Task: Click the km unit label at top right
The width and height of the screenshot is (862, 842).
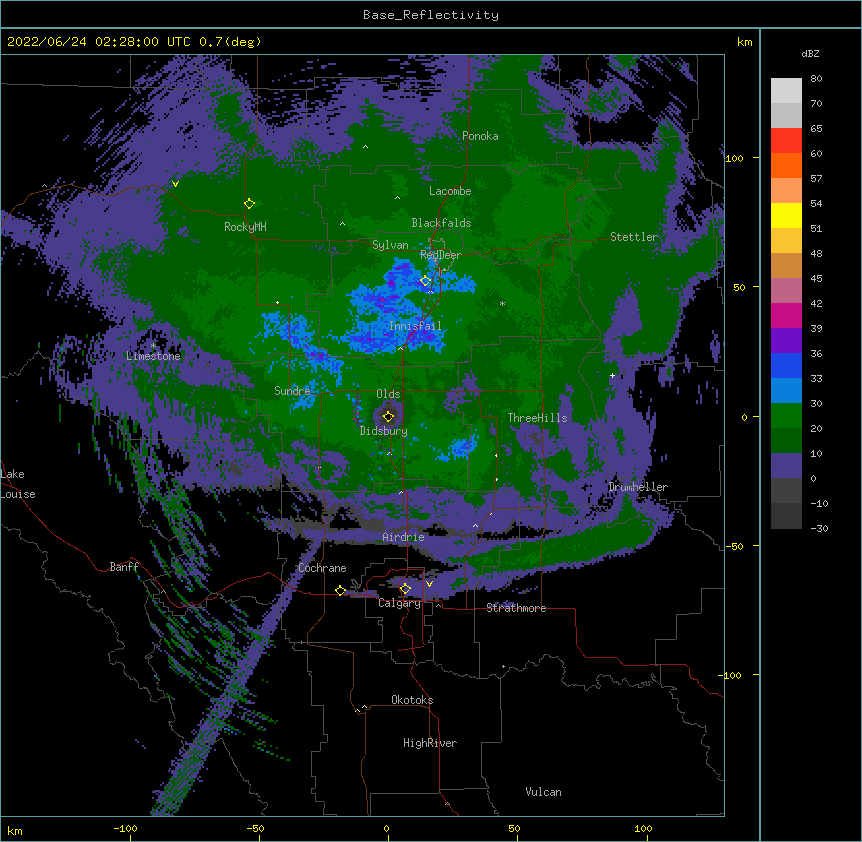Action: (x=745, y=42)
